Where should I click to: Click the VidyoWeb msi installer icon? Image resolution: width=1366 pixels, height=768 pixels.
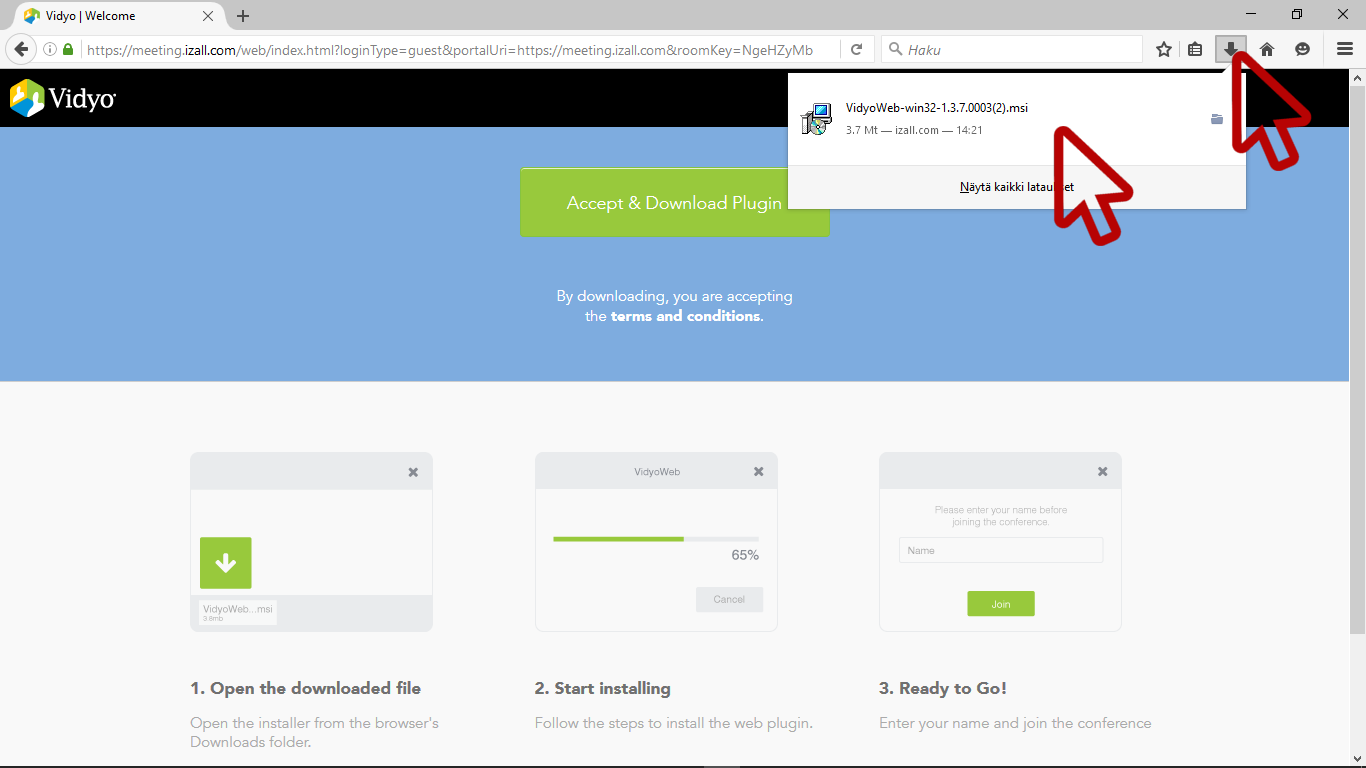coord(816,119)
